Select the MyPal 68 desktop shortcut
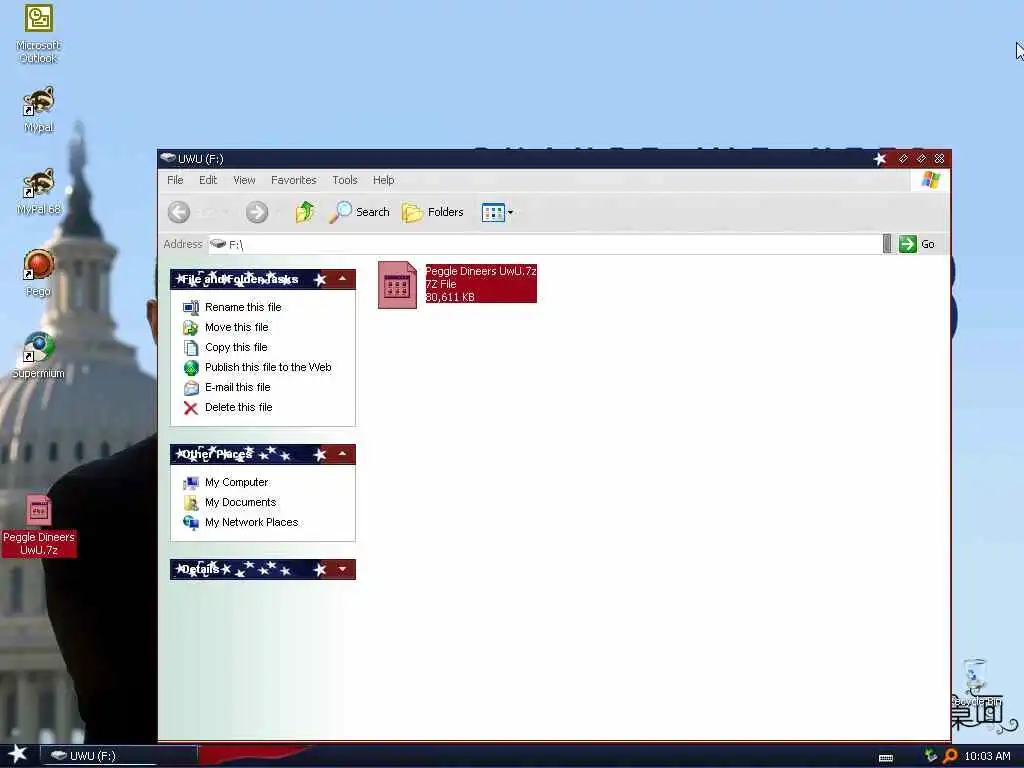This screenshot has width=1024, height=768. pos(39,191)
